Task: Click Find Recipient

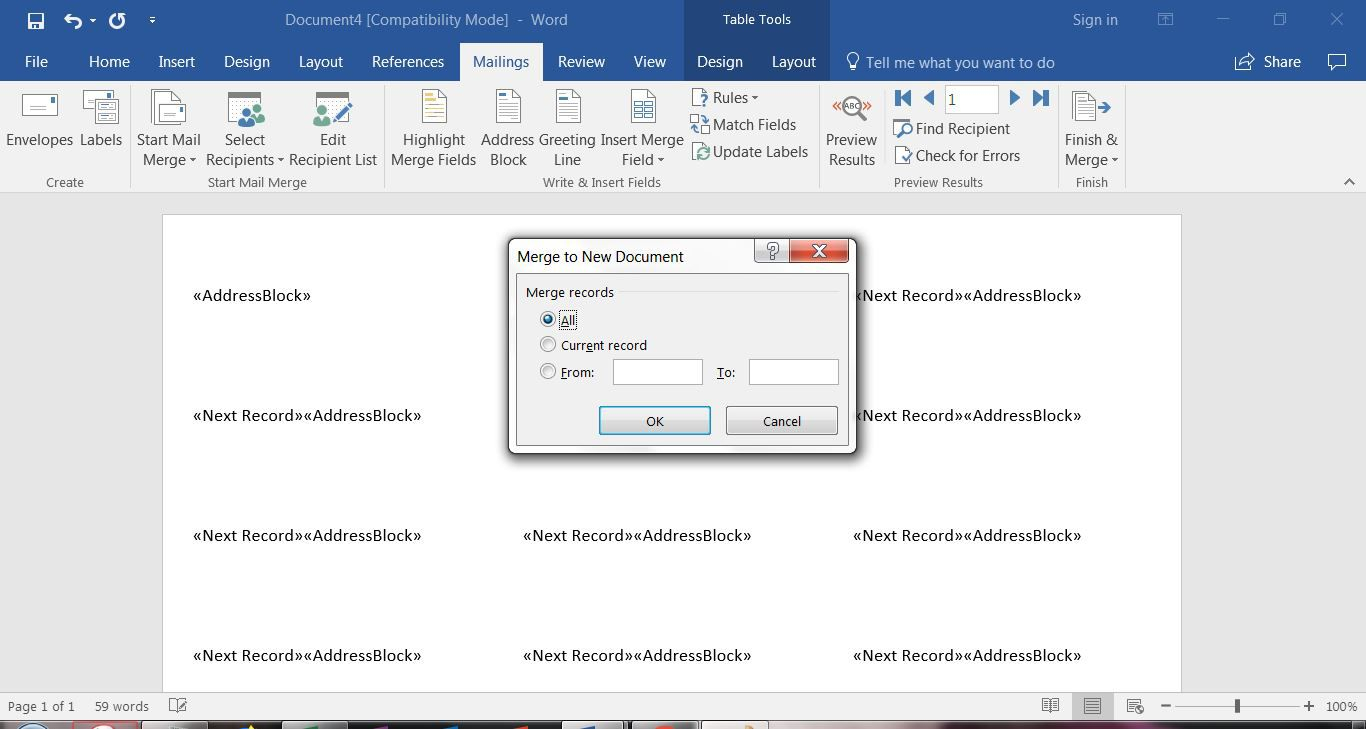Action: (x=952, y=129)
